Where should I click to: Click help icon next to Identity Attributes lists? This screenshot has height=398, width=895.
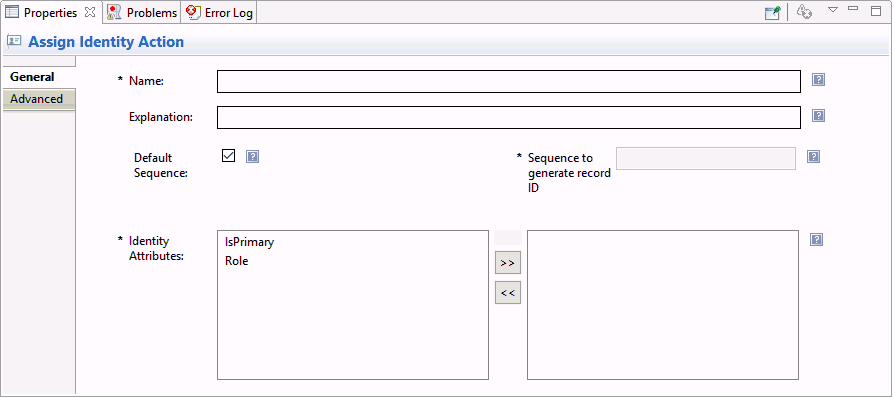click(x=816, y=240)
